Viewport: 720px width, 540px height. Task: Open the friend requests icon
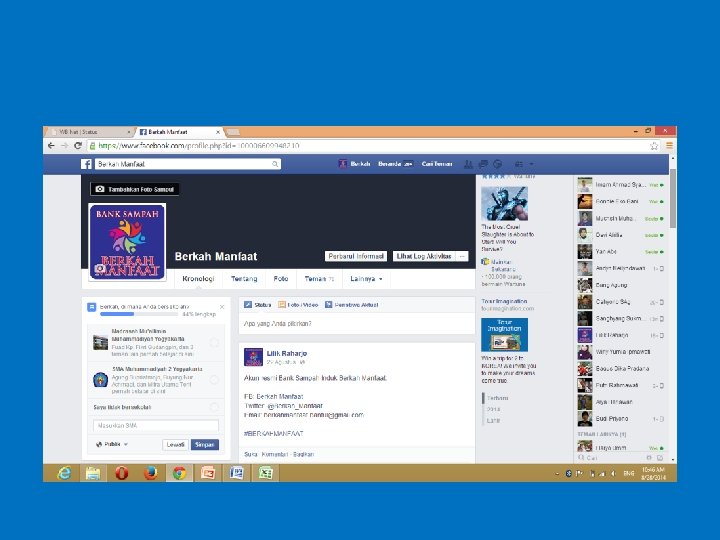[468, 164]
